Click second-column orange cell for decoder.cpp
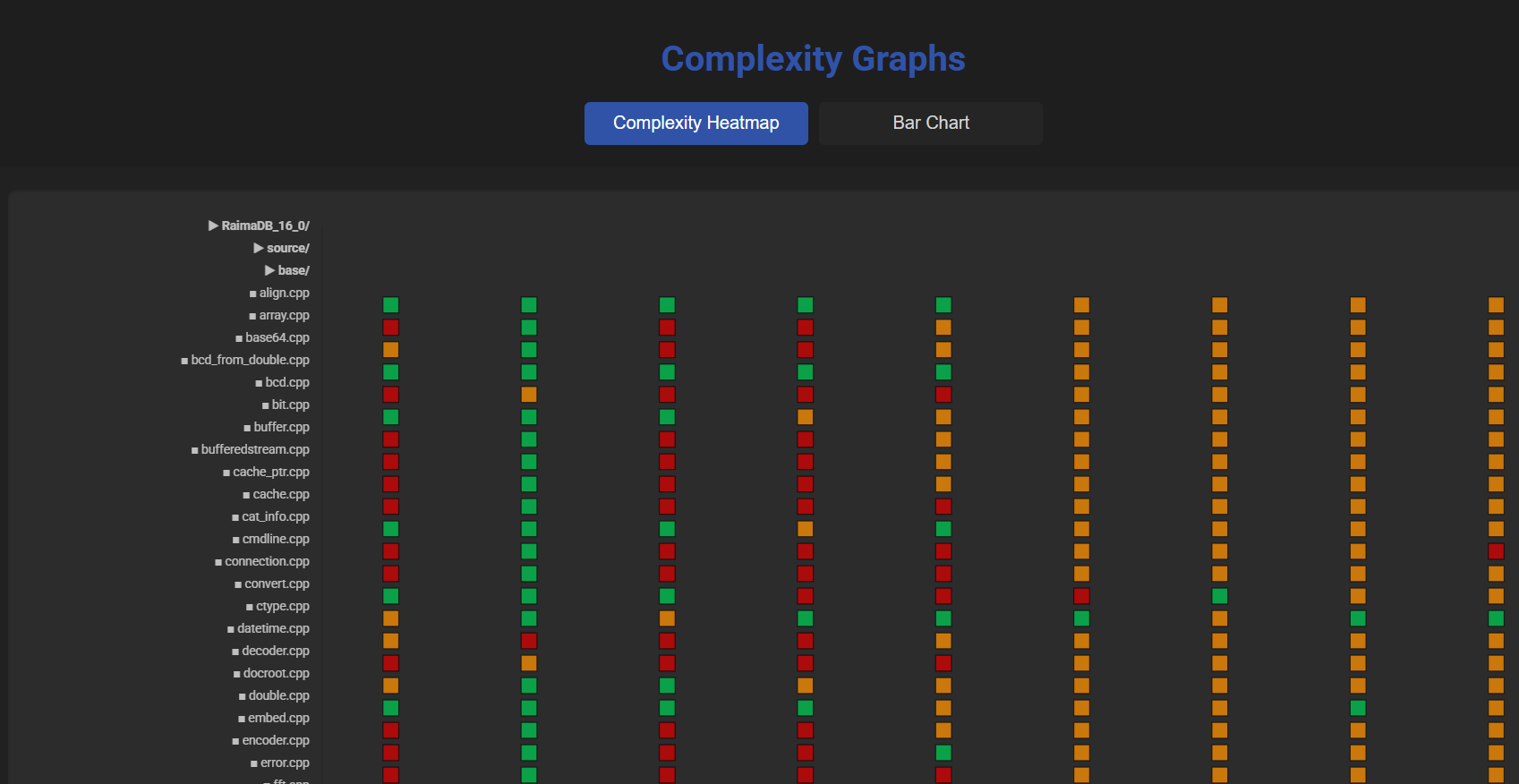1519x784 pixels. 529,663
